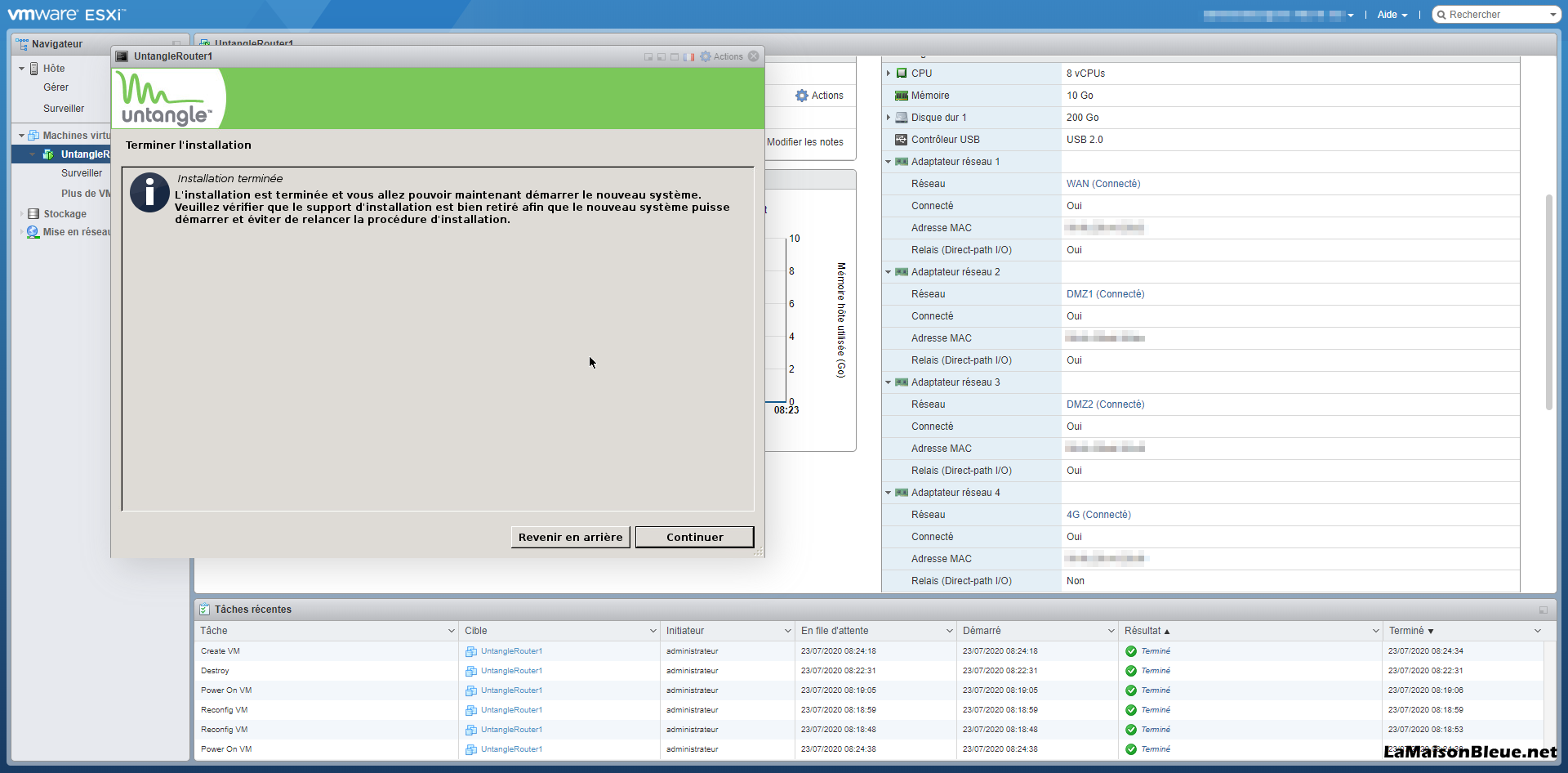Open 4G (Connecté) network link
This screenshot has width=1568, height=773.
1098,515
